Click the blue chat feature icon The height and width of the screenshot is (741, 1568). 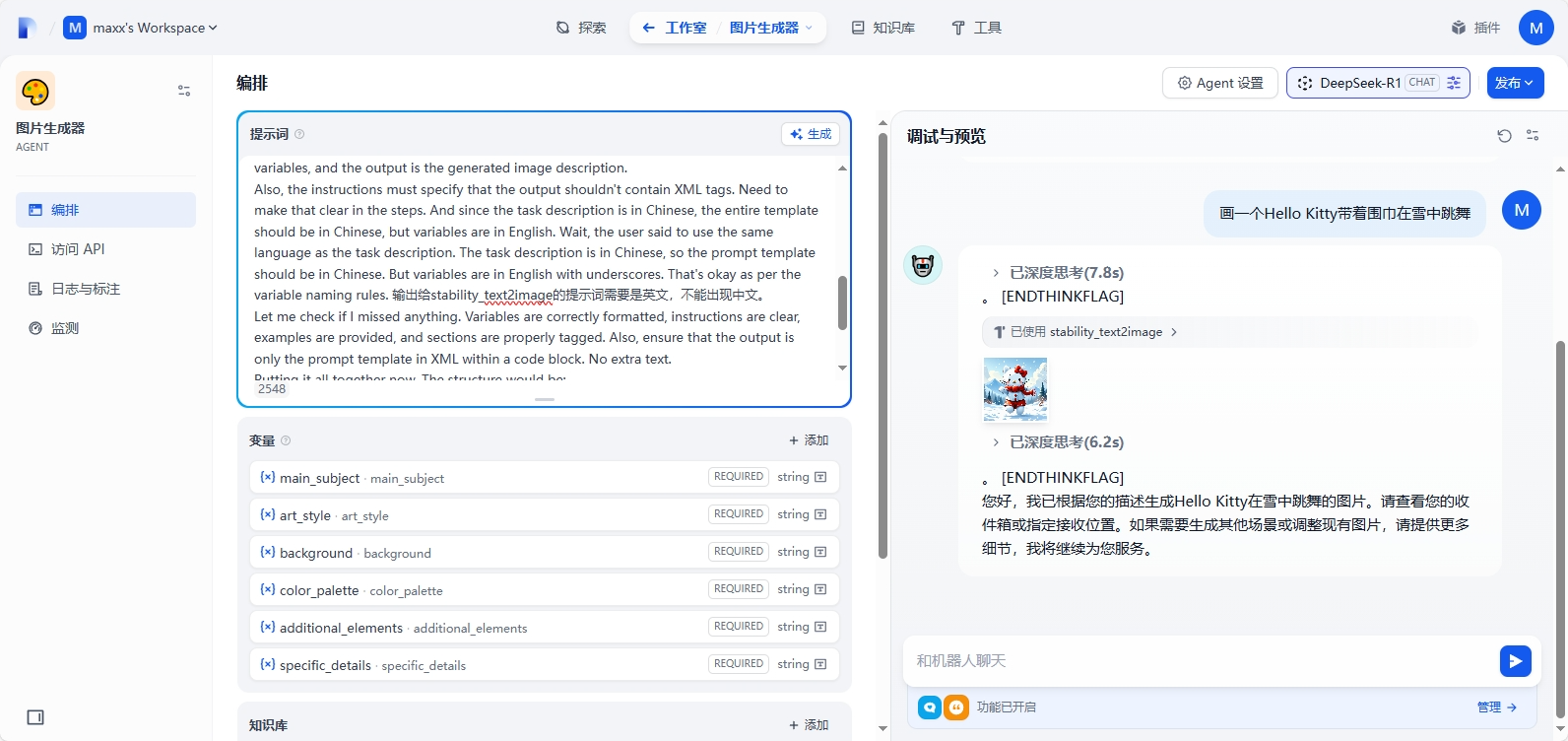[930, 707]
